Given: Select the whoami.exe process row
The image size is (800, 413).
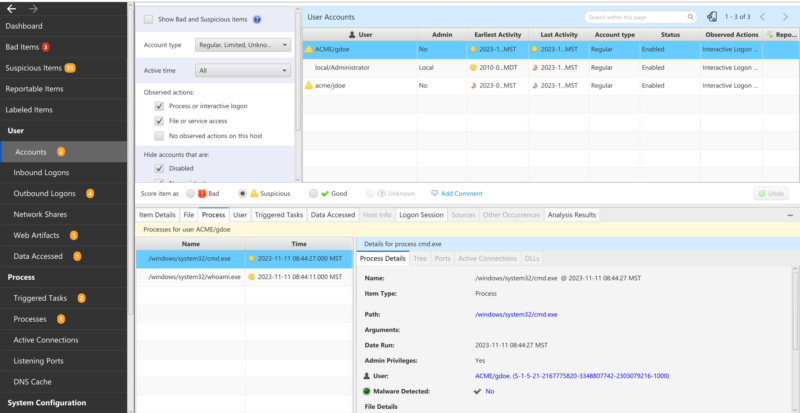Looking at the screenshot, I should pos(244,277).
